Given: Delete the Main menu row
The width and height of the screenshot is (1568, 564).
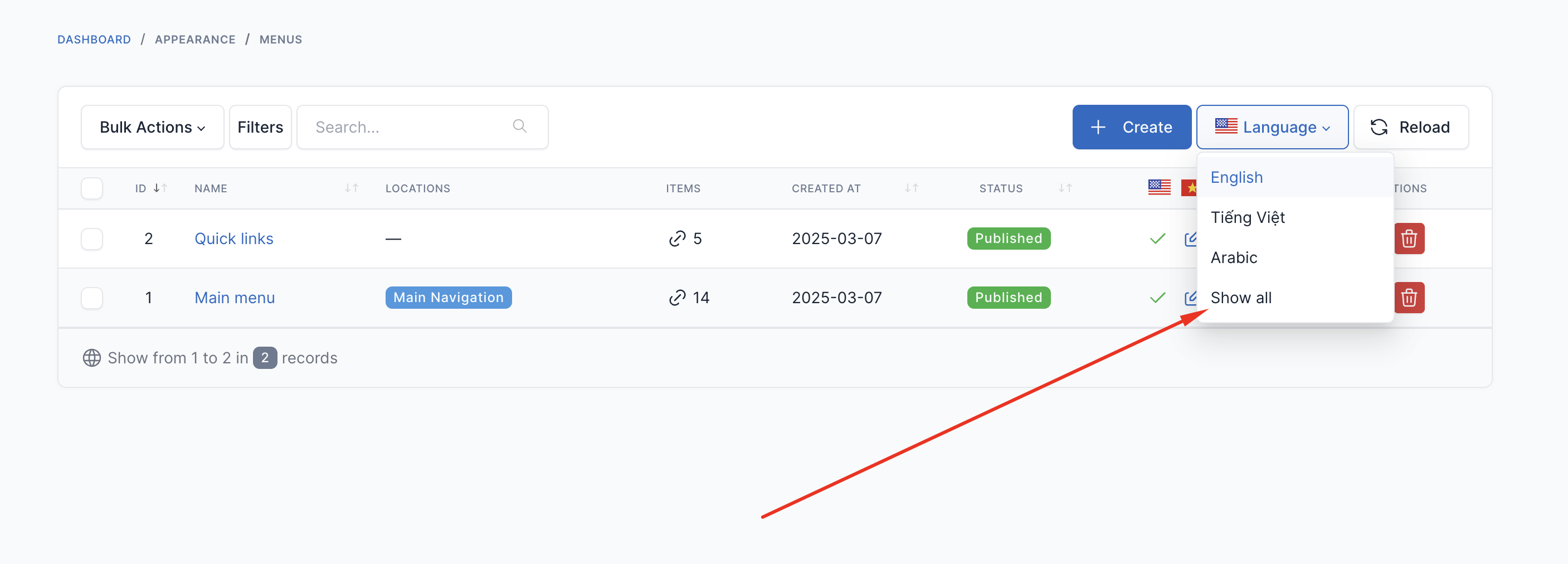Looking at the screenshot, I should [1409, 298].
